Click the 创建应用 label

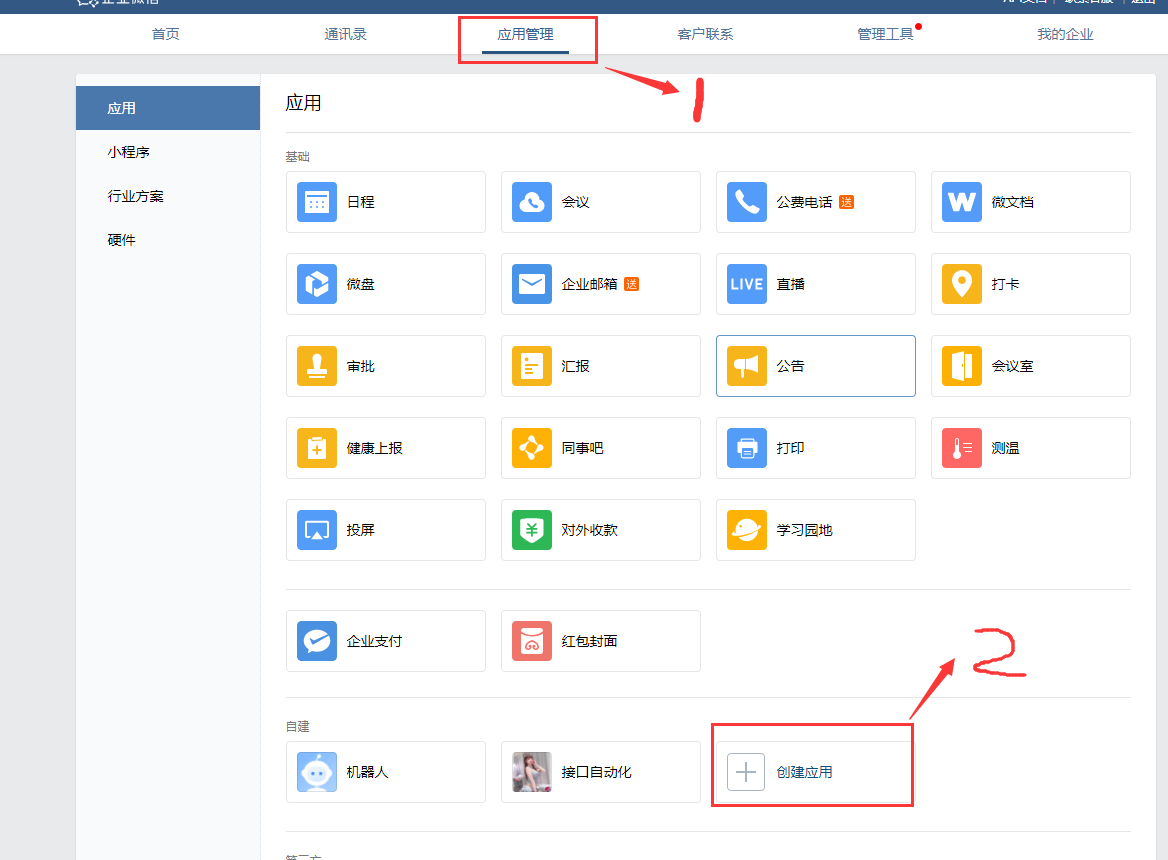(x=804, y=772)
